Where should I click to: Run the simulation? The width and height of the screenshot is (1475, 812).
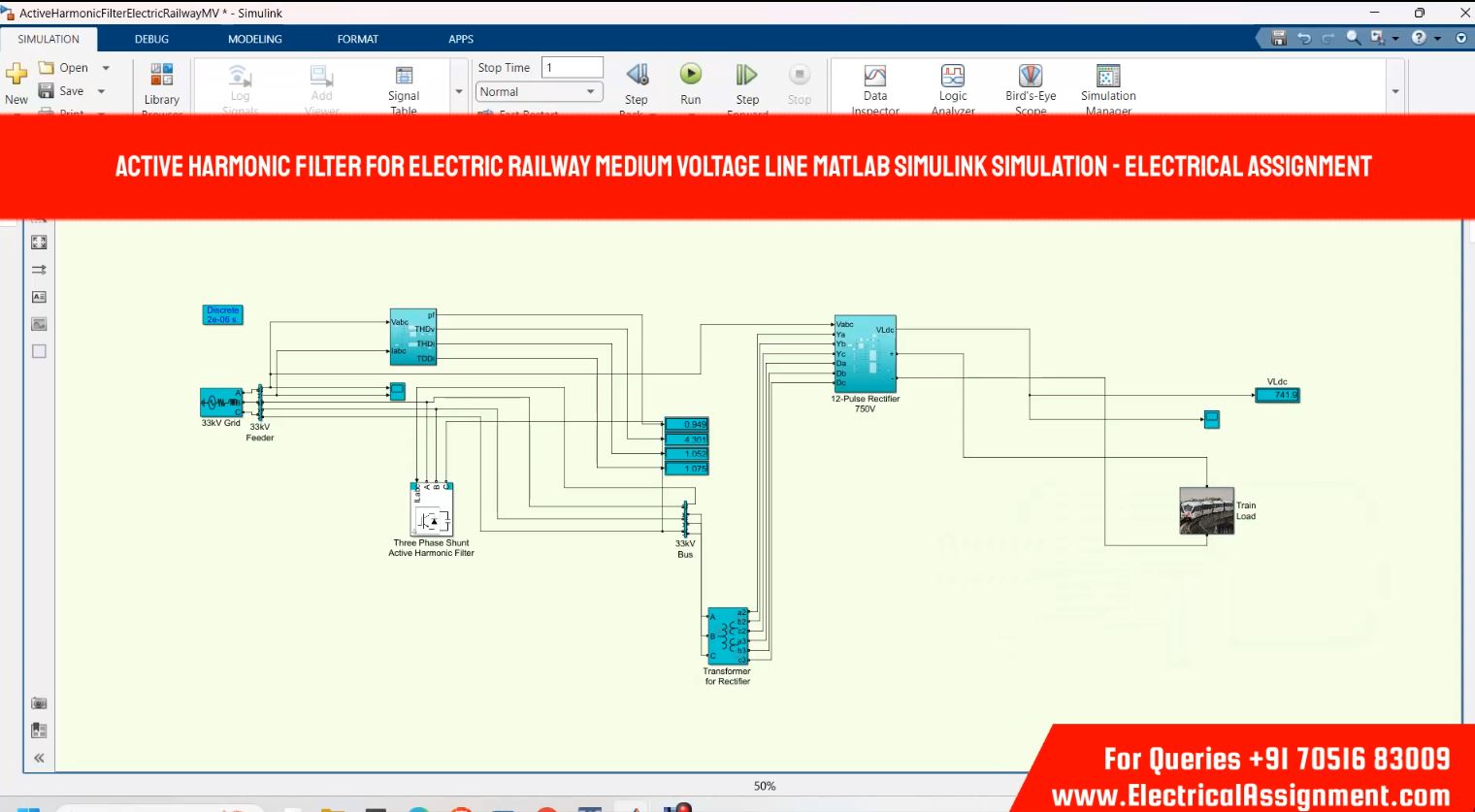pos(691,83)
